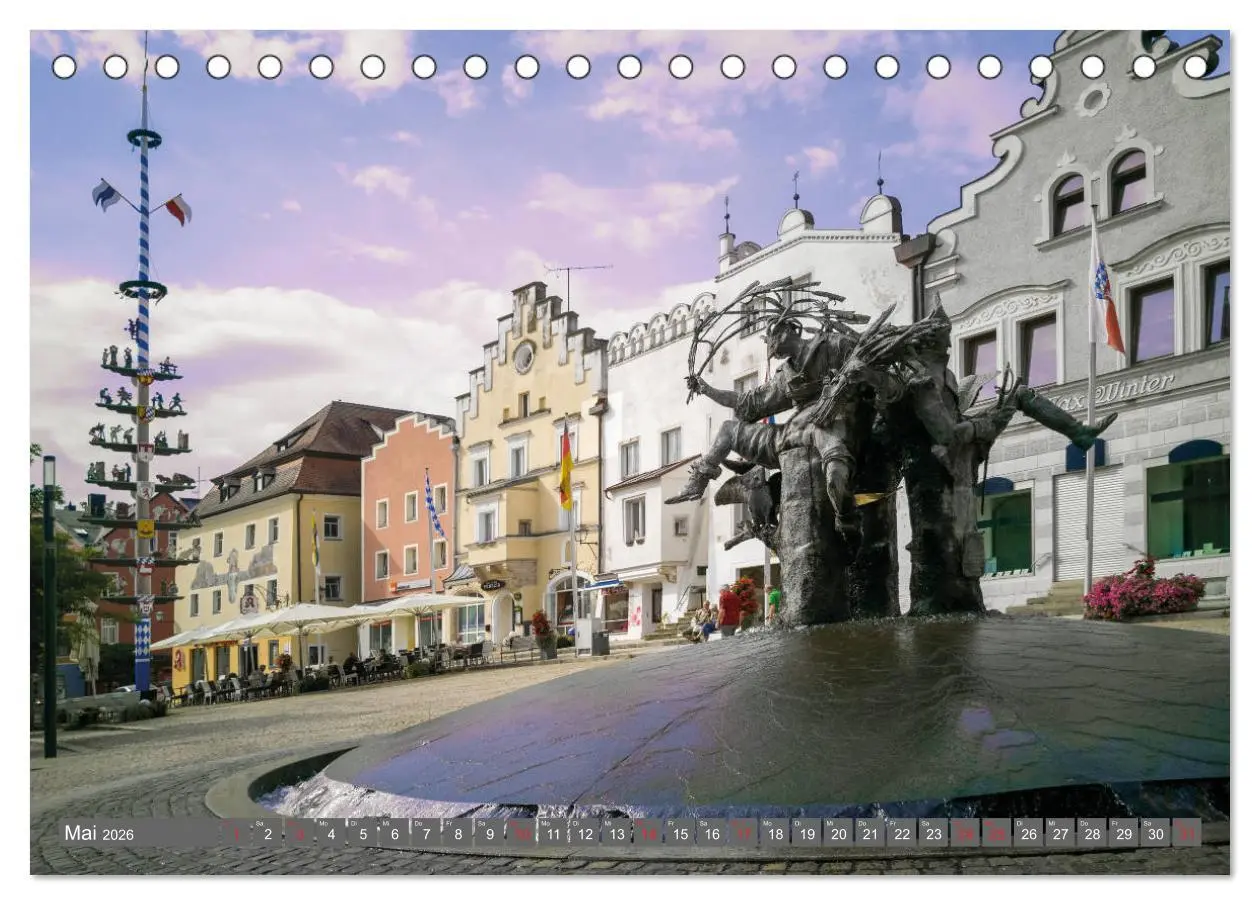Pick date 16 in the calendar strip
This screenshot has height=905, width=1260.
click(711, 832)
